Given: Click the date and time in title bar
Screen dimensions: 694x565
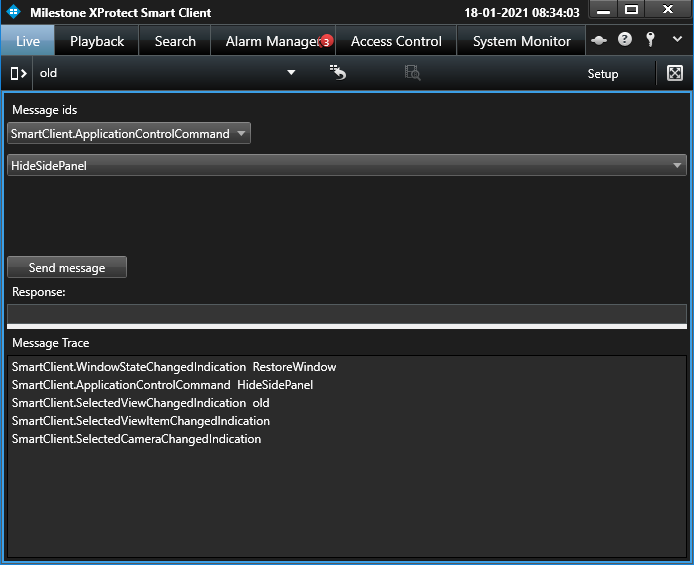Looking at the screenshot, I should (521, 12).
